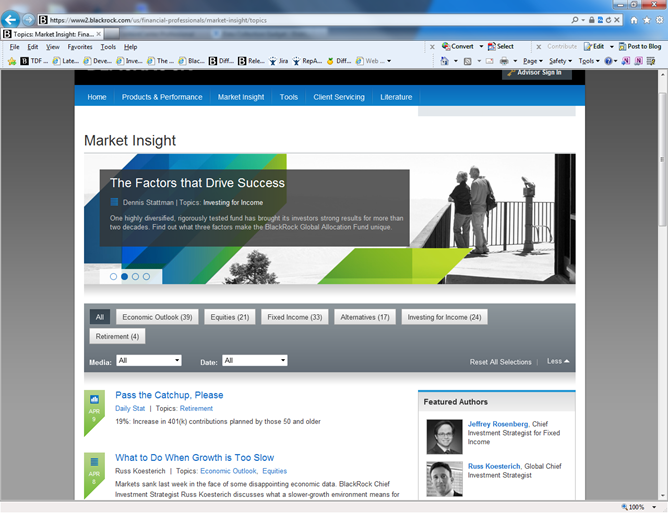Click the command bar Home page icon

coord(444,61)
